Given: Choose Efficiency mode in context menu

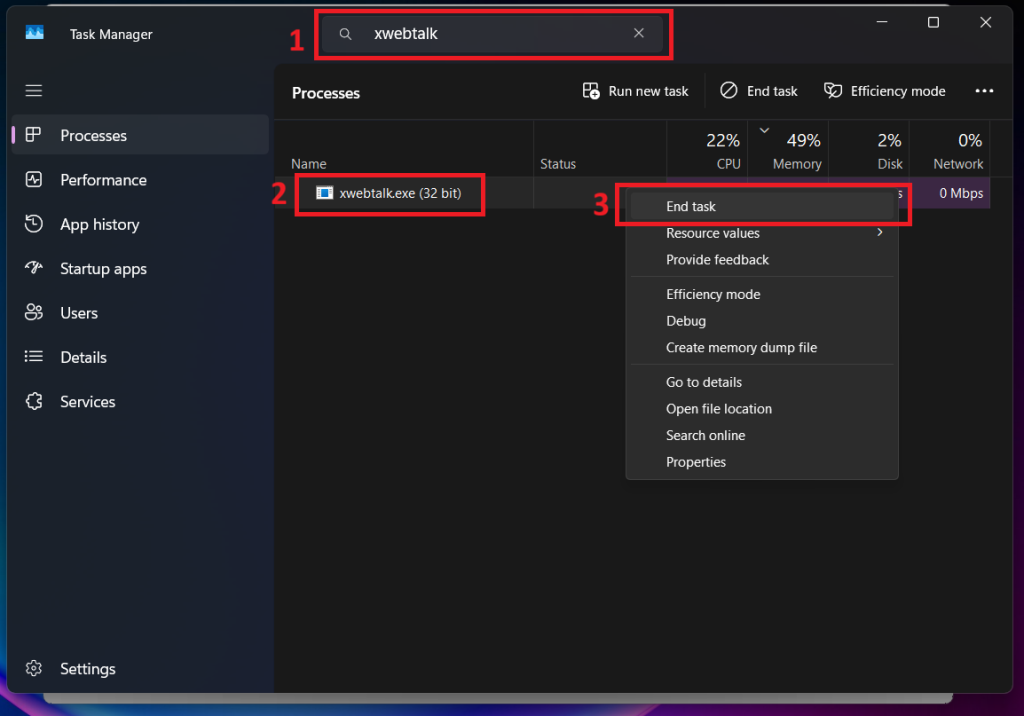Looking at the screenshot, I should point(761,295).
